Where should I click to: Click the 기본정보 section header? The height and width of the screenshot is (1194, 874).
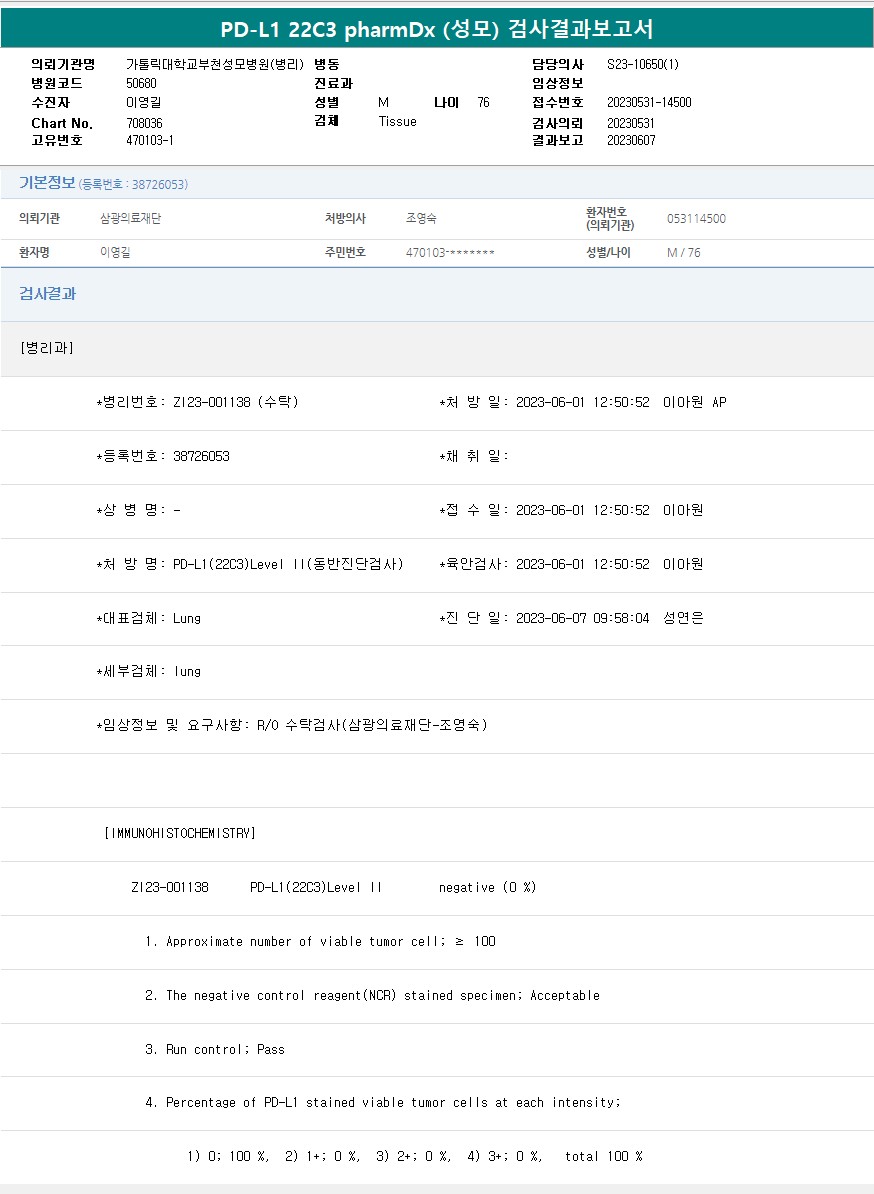coord(47,183)
